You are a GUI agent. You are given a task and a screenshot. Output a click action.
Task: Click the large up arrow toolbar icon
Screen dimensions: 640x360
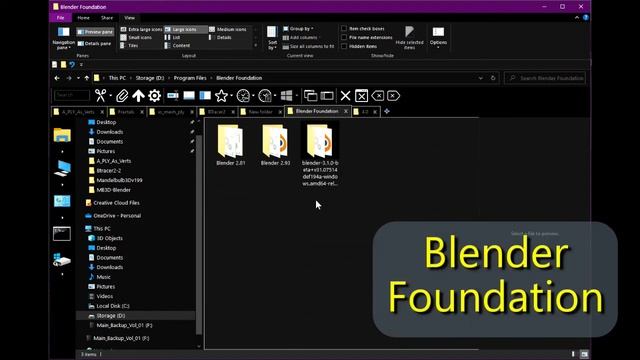[x=138, y=96]
